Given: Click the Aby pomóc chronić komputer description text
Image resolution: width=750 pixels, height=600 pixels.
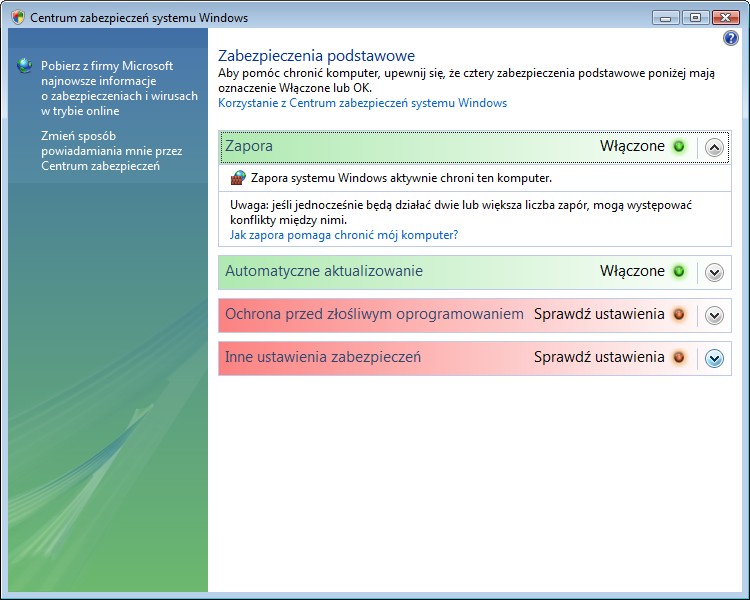Looking at the screenshot, I should [466, 80].
